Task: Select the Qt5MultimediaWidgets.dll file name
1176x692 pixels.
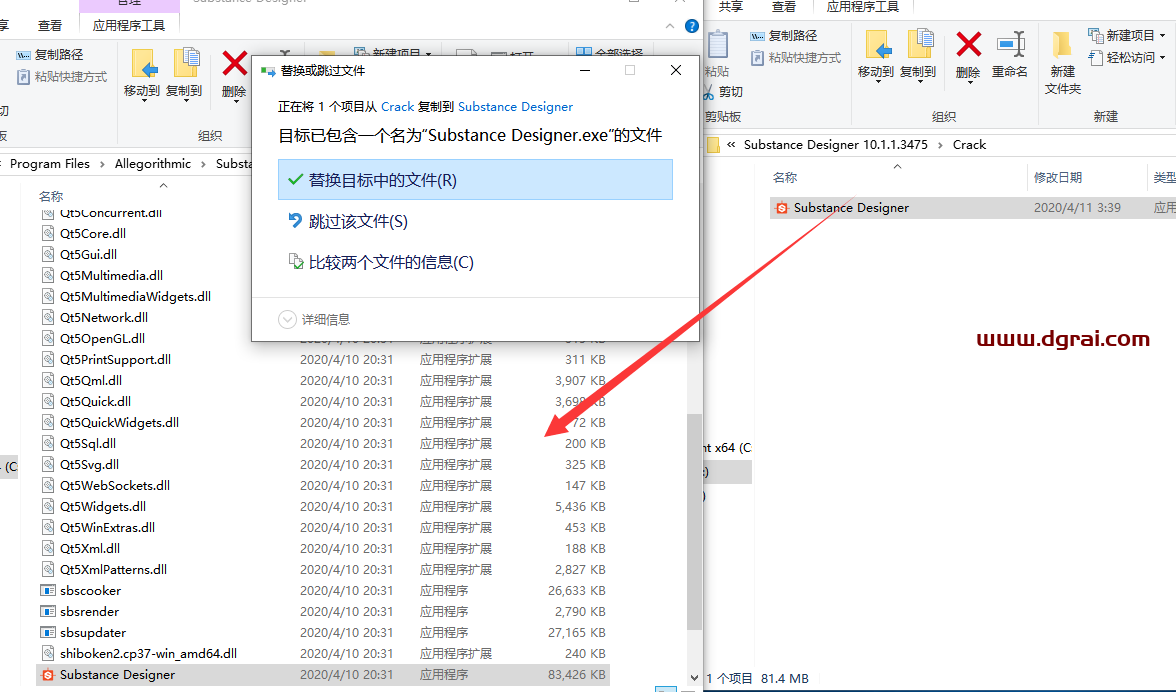Action: pyautogui.click(x=136, y=296)
